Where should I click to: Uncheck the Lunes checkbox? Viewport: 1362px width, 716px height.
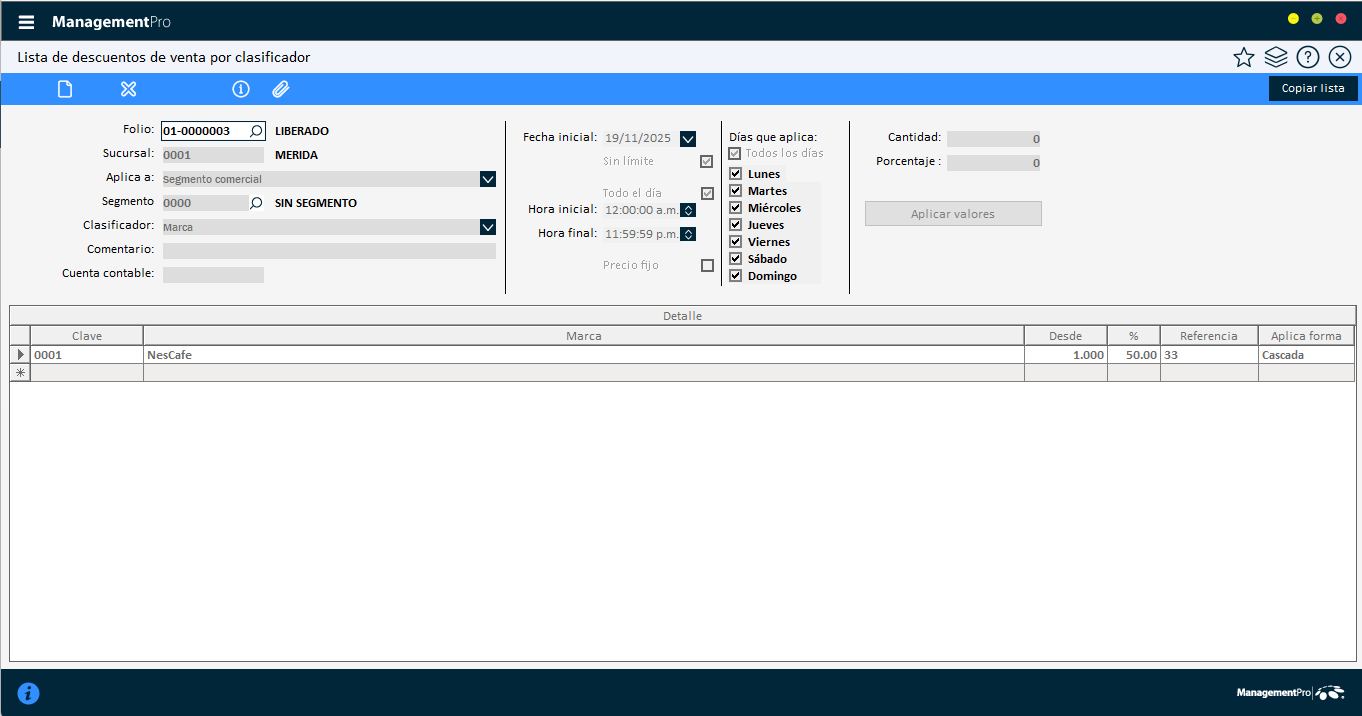[736, 174]
